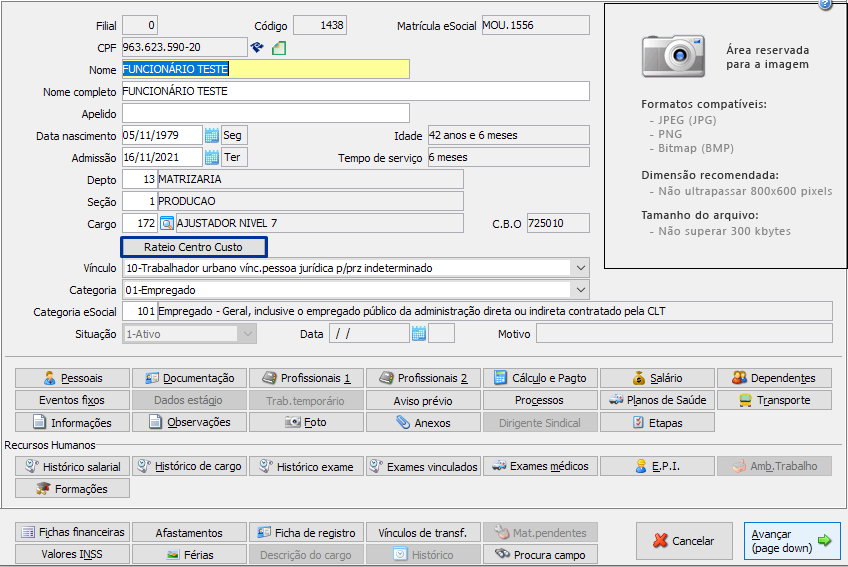The height and width of the screenshot is (567, 848).
Task: Open Histórico salarial
Action: [x=72, y=466]
